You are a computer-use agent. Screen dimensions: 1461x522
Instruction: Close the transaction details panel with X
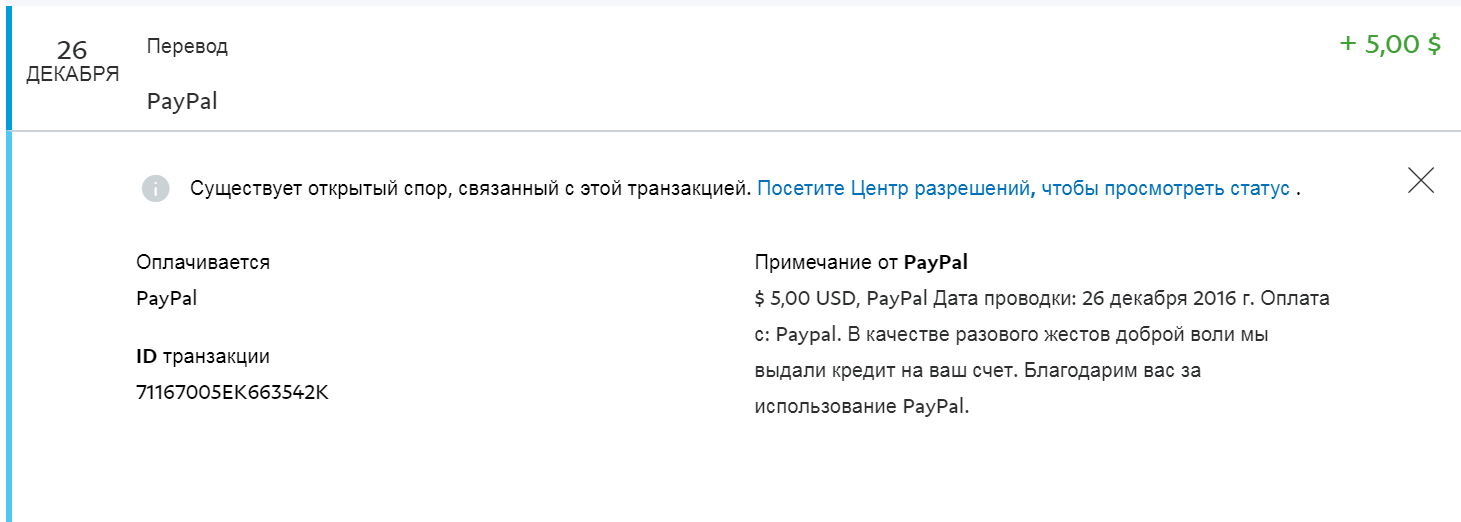(1420, 180)
